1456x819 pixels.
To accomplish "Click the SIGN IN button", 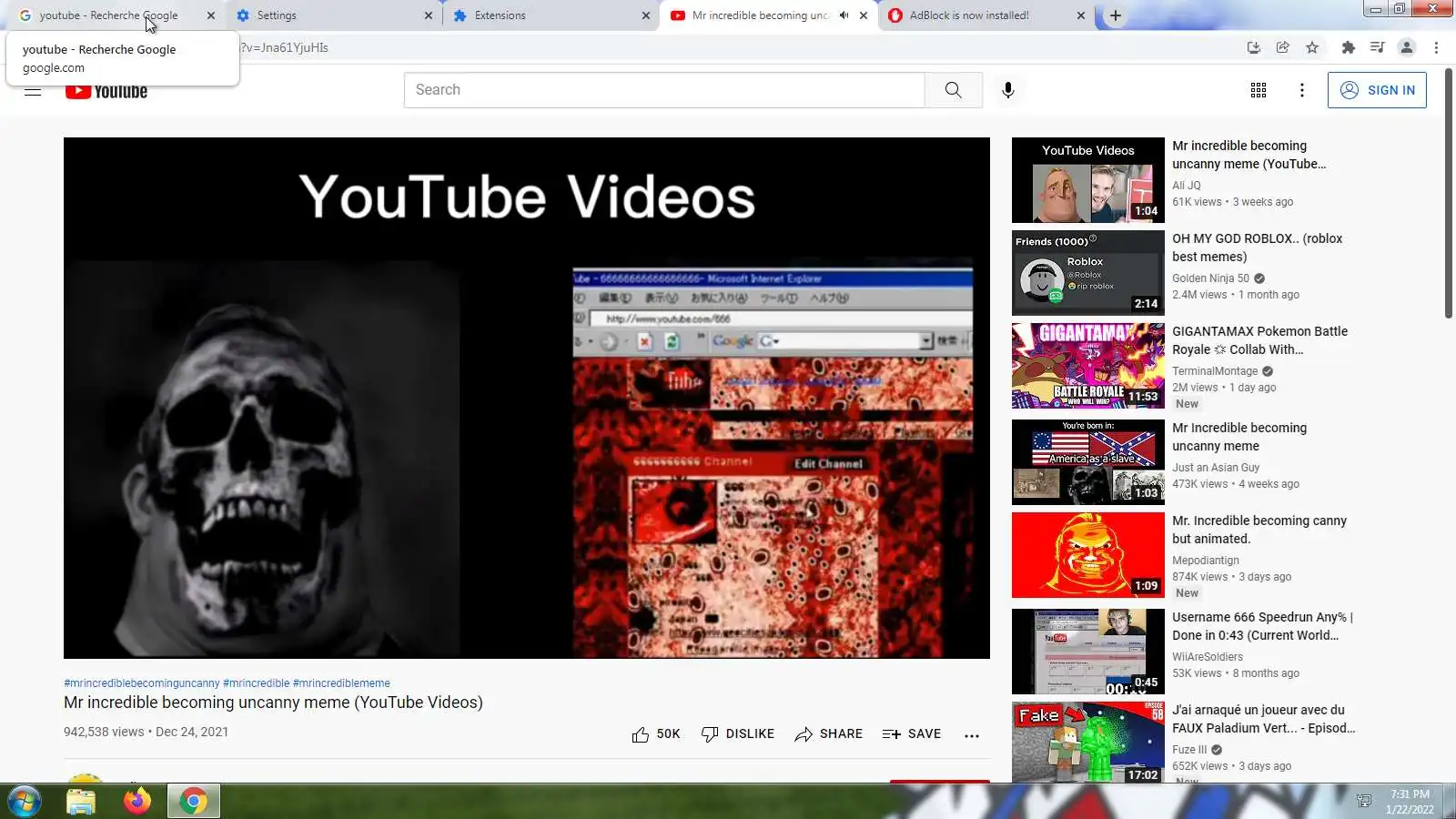I will (x=1377, y=90).
